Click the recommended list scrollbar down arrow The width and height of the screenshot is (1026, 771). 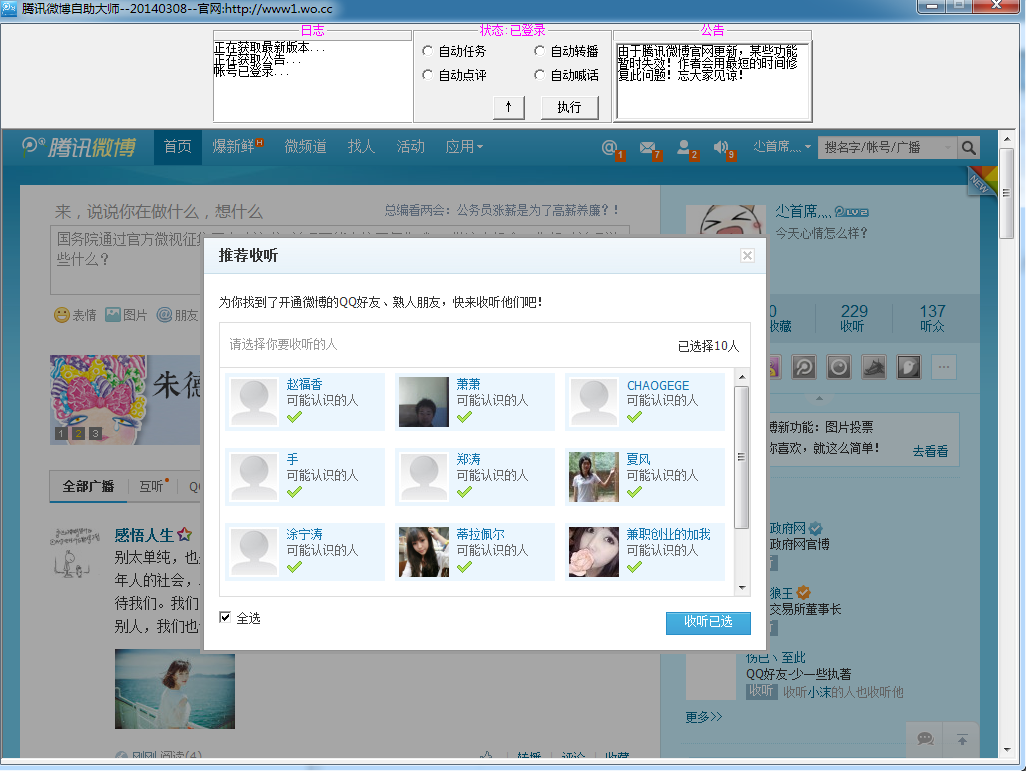(742, 588)
